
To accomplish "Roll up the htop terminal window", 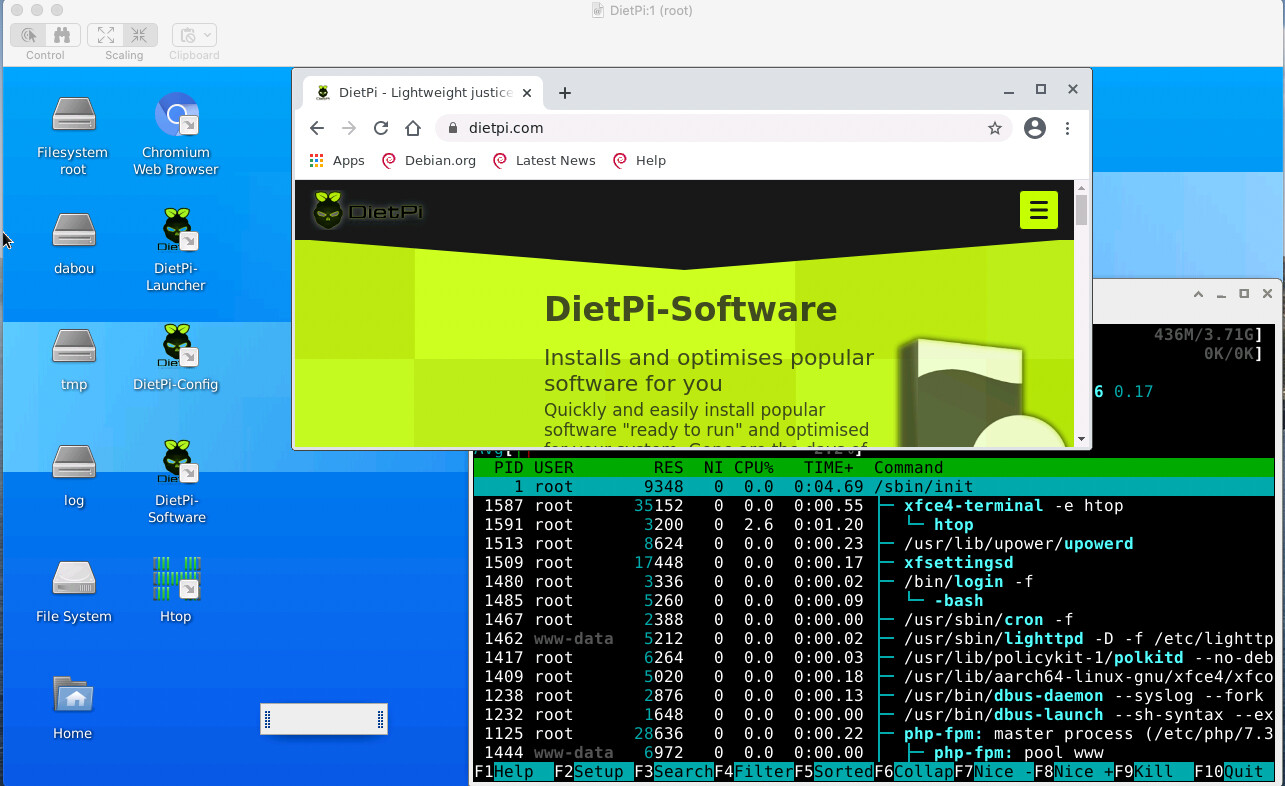I will [1199, 294].
